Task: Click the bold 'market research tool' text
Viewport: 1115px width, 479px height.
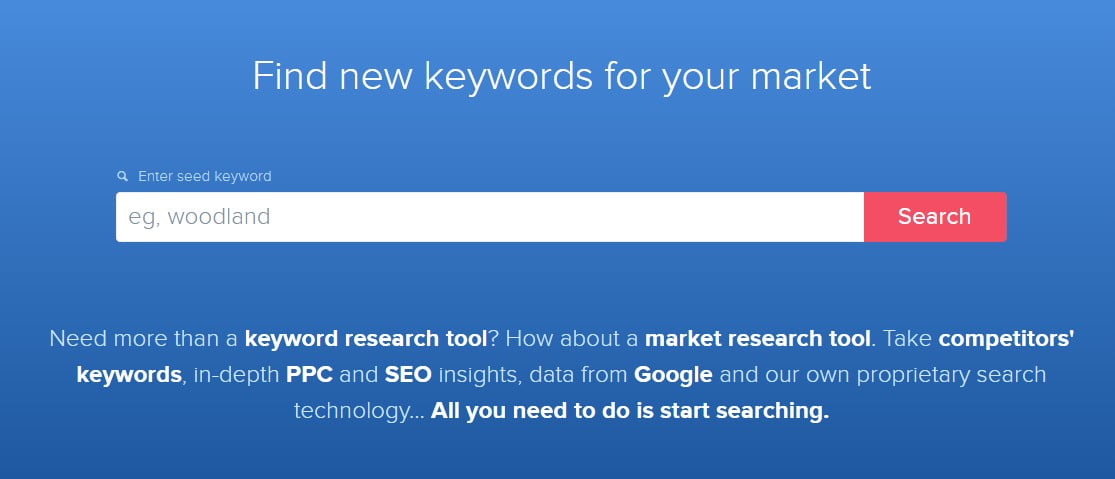Action: pyautogui.click(x=757, y=338)
